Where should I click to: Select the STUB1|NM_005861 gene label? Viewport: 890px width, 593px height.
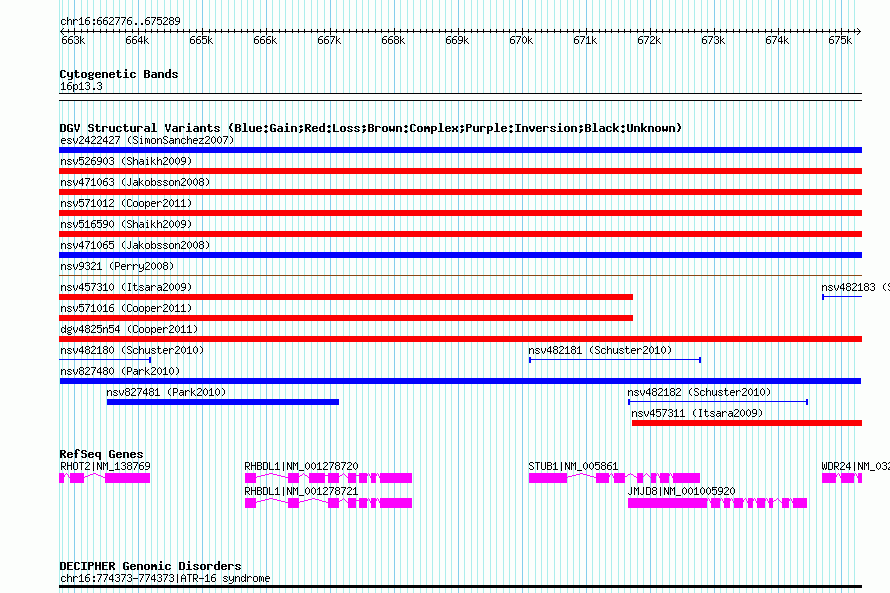tap(573, 466)
